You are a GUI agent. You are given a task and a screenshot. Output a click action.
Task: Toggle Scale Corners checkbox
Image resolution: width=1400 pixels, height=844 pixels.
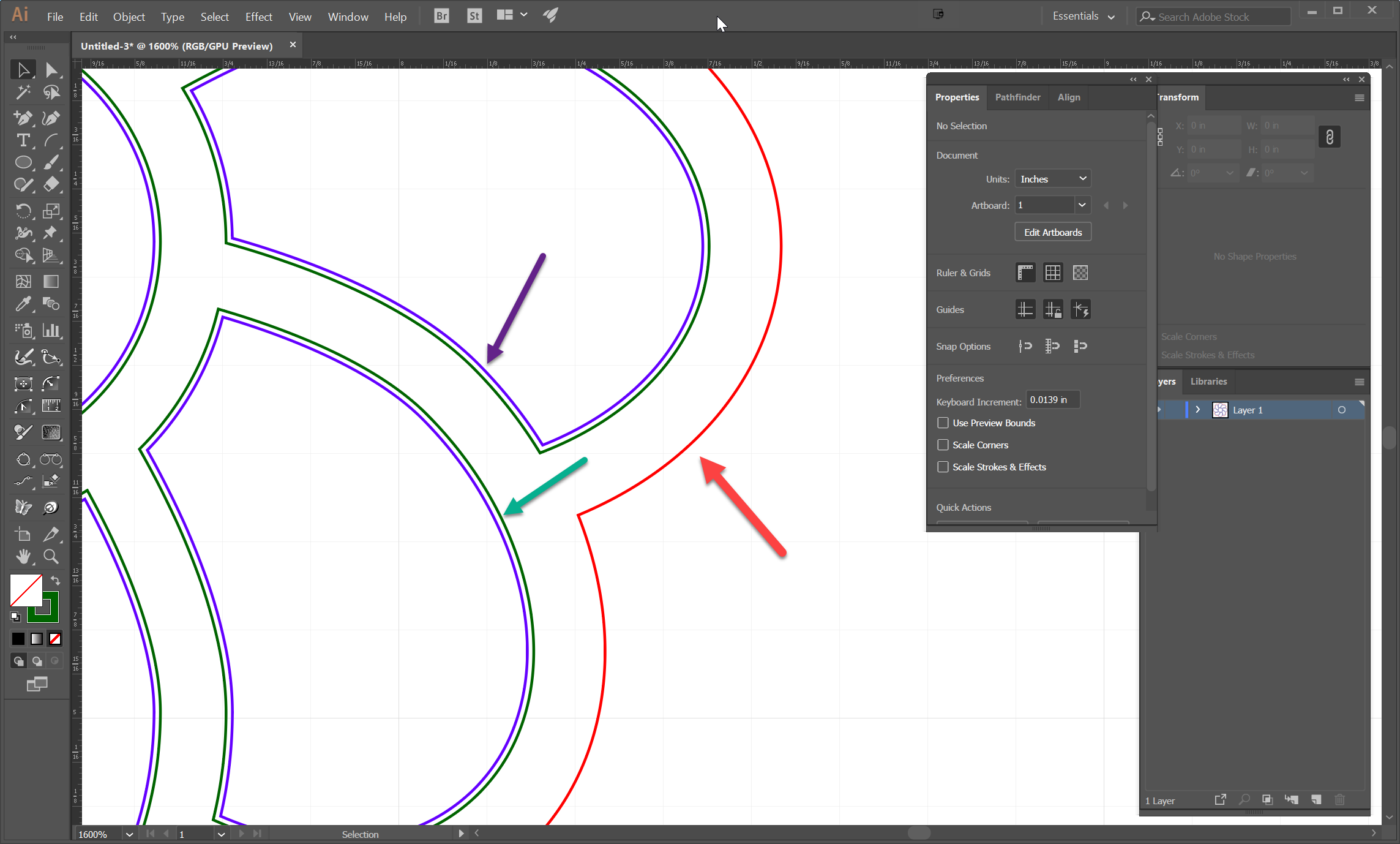[x=942, y=444]
